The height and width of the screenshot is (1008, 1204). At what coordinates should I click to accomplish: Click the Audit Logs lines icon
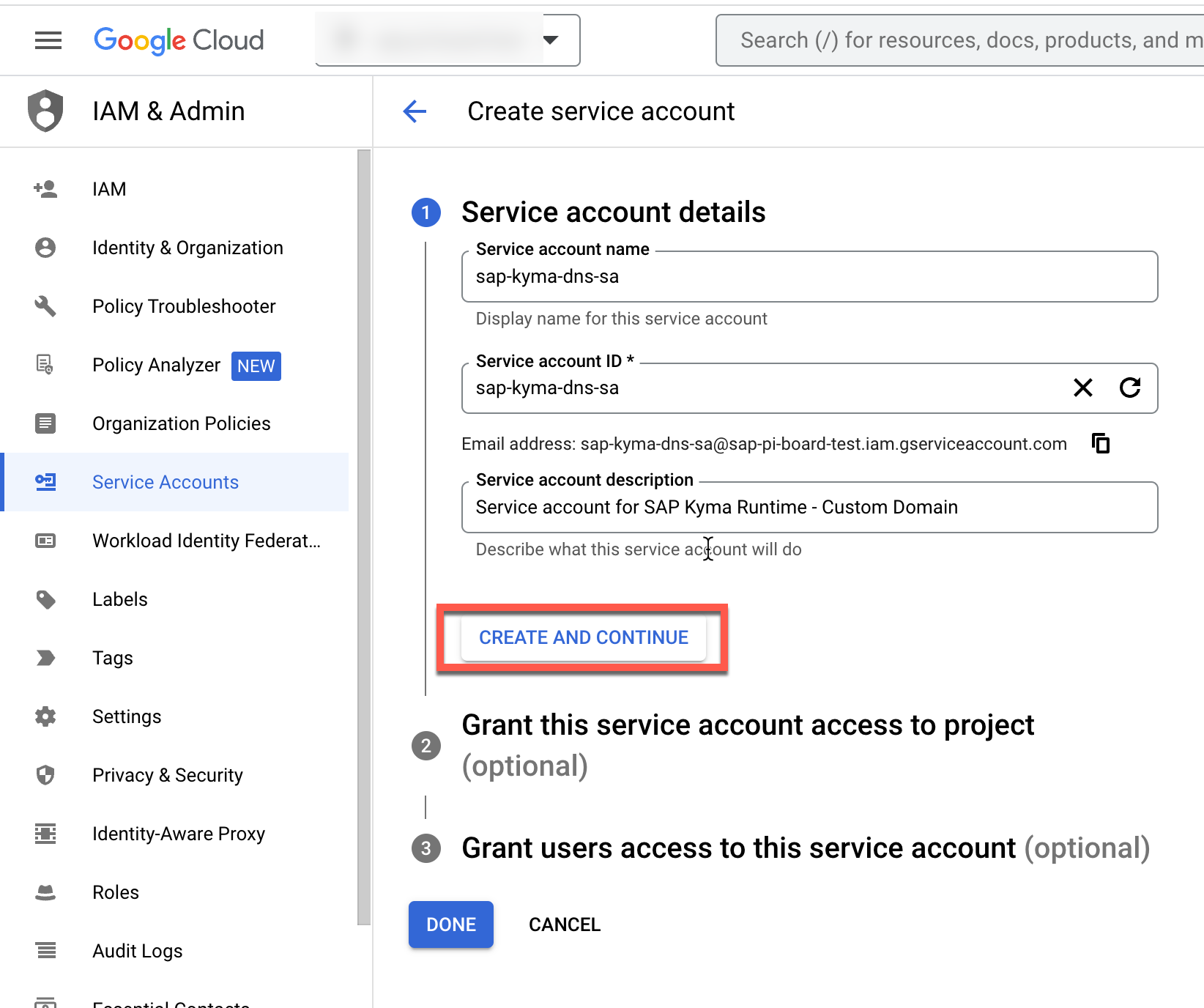(x=45, y=951)
